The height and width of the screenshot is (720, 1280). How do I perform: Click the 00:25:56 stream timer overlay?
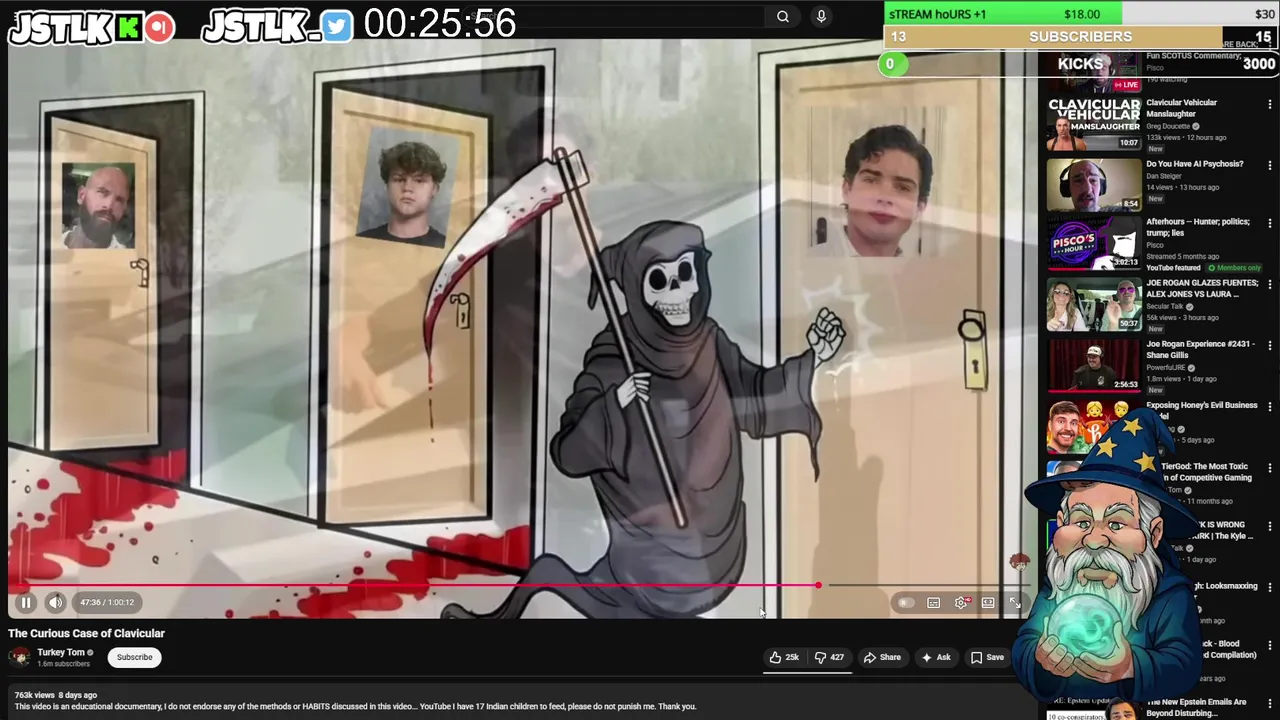click(x=440, y=22)
